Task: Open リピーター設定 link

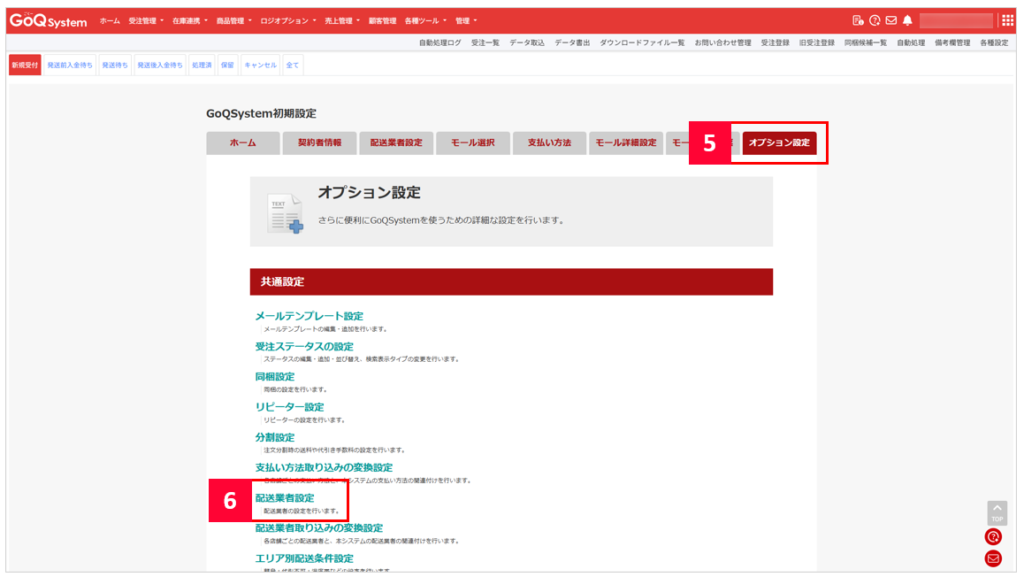Action: 289,407
